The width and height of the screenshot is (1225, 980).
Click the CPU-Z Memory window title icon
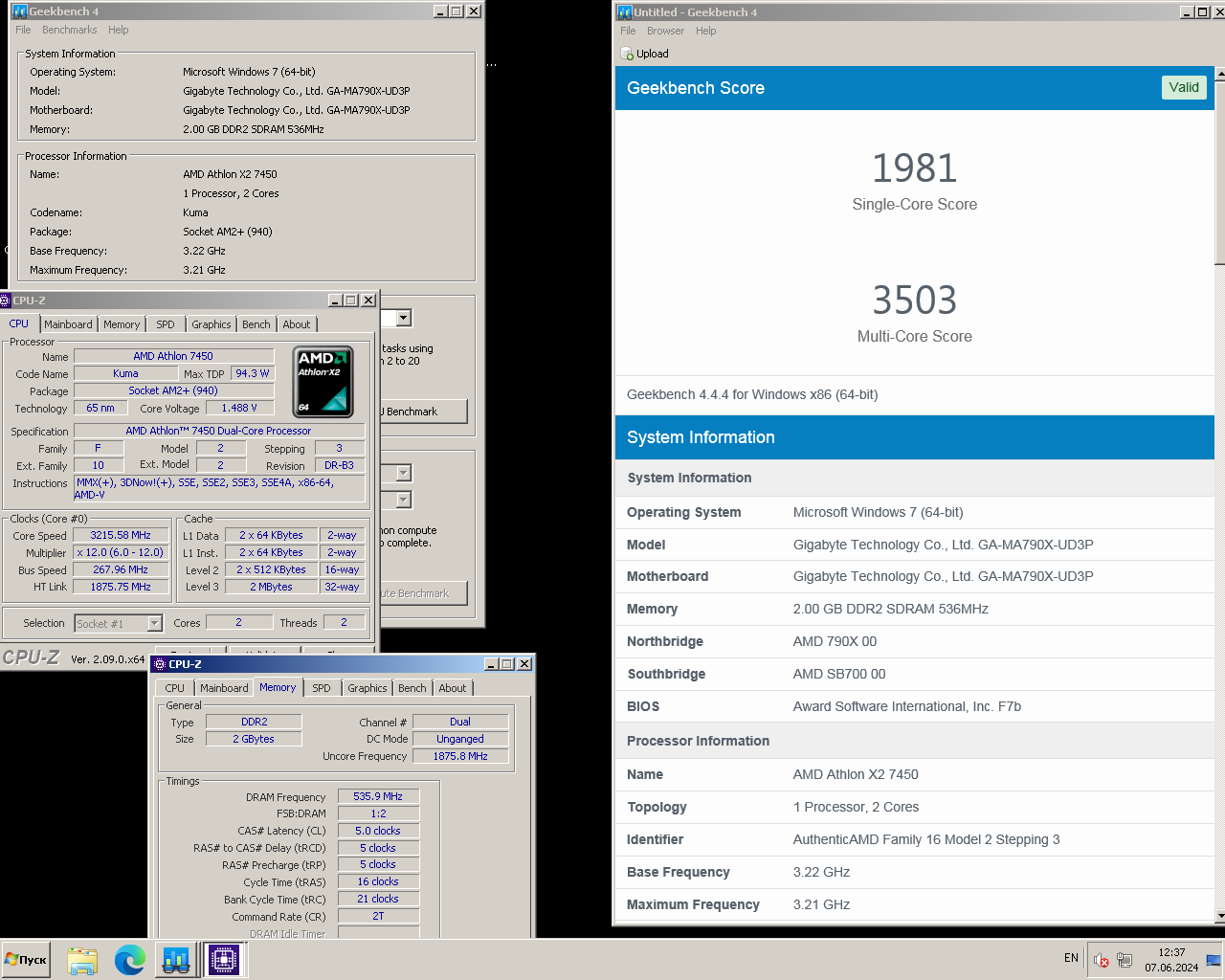tap(161, 664)
